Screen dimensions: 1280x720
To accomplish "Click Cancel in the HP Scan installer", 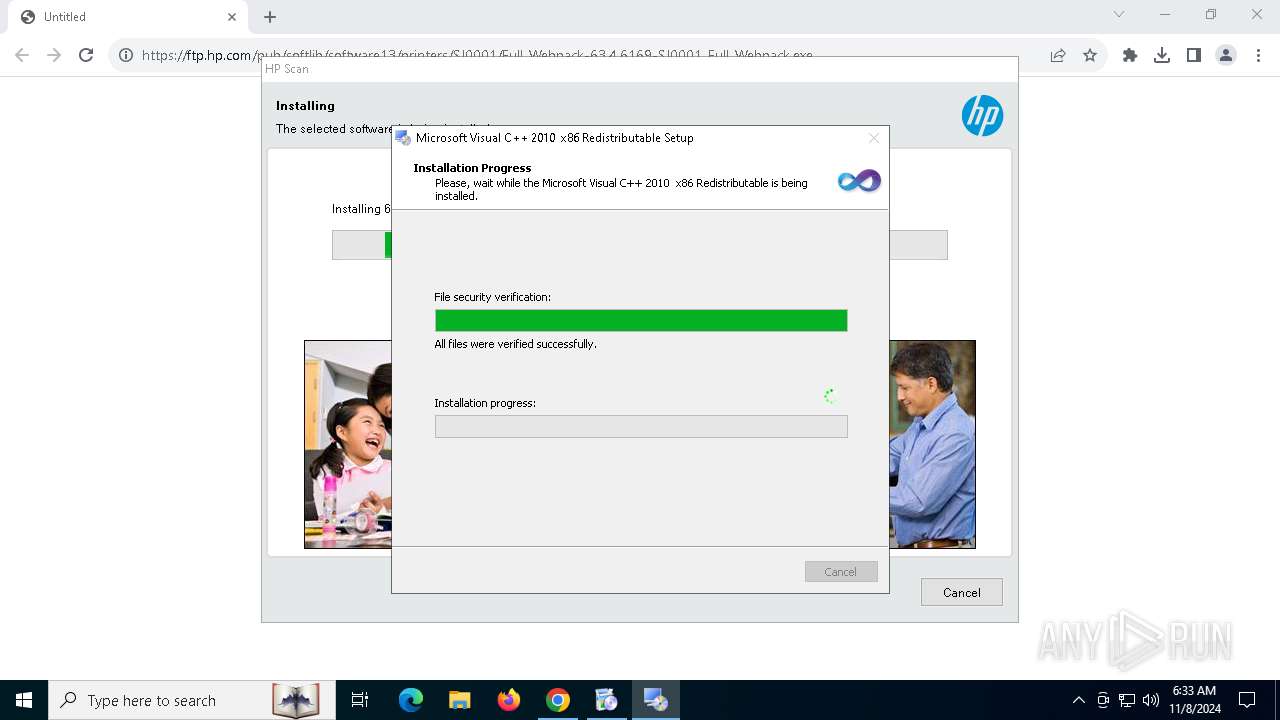I will (x=962, y=592).
